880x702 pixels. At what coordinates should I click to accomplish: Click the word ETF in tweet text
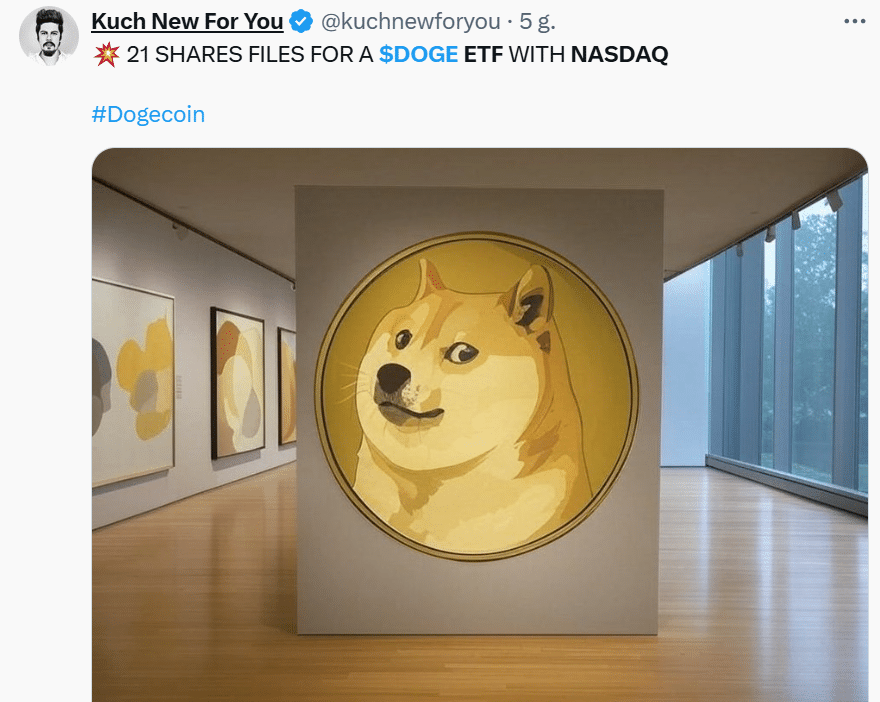click(483, 54)
